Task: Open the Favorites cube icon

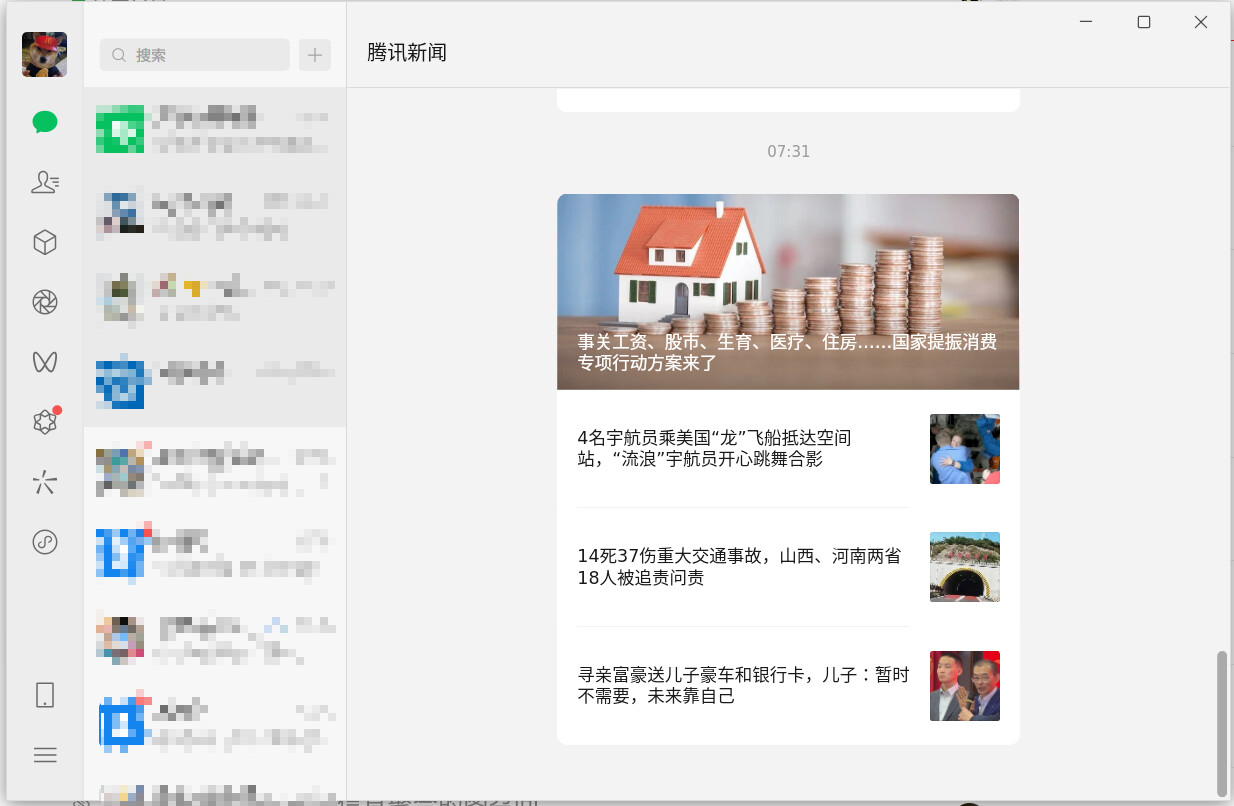Action: (45, 242)
